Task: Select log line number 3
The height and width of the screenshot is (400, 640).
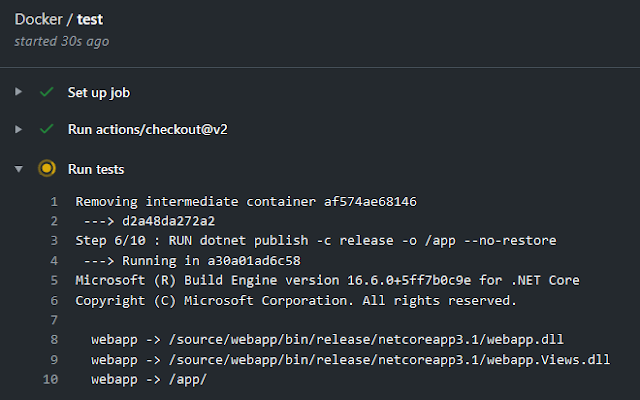Action: (x=54, y=241)
